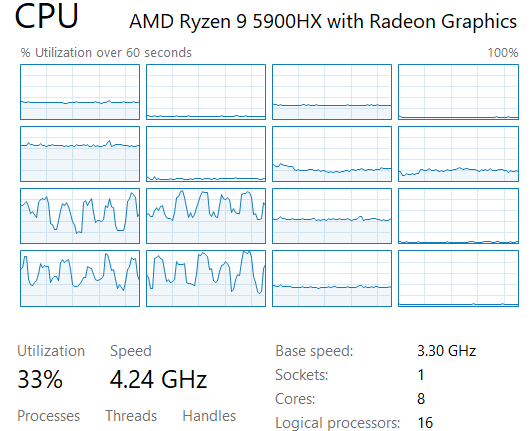Click the Base speed 3.30 GHz value
This screenshot has height=431, width=530.
tap(447, 351)
